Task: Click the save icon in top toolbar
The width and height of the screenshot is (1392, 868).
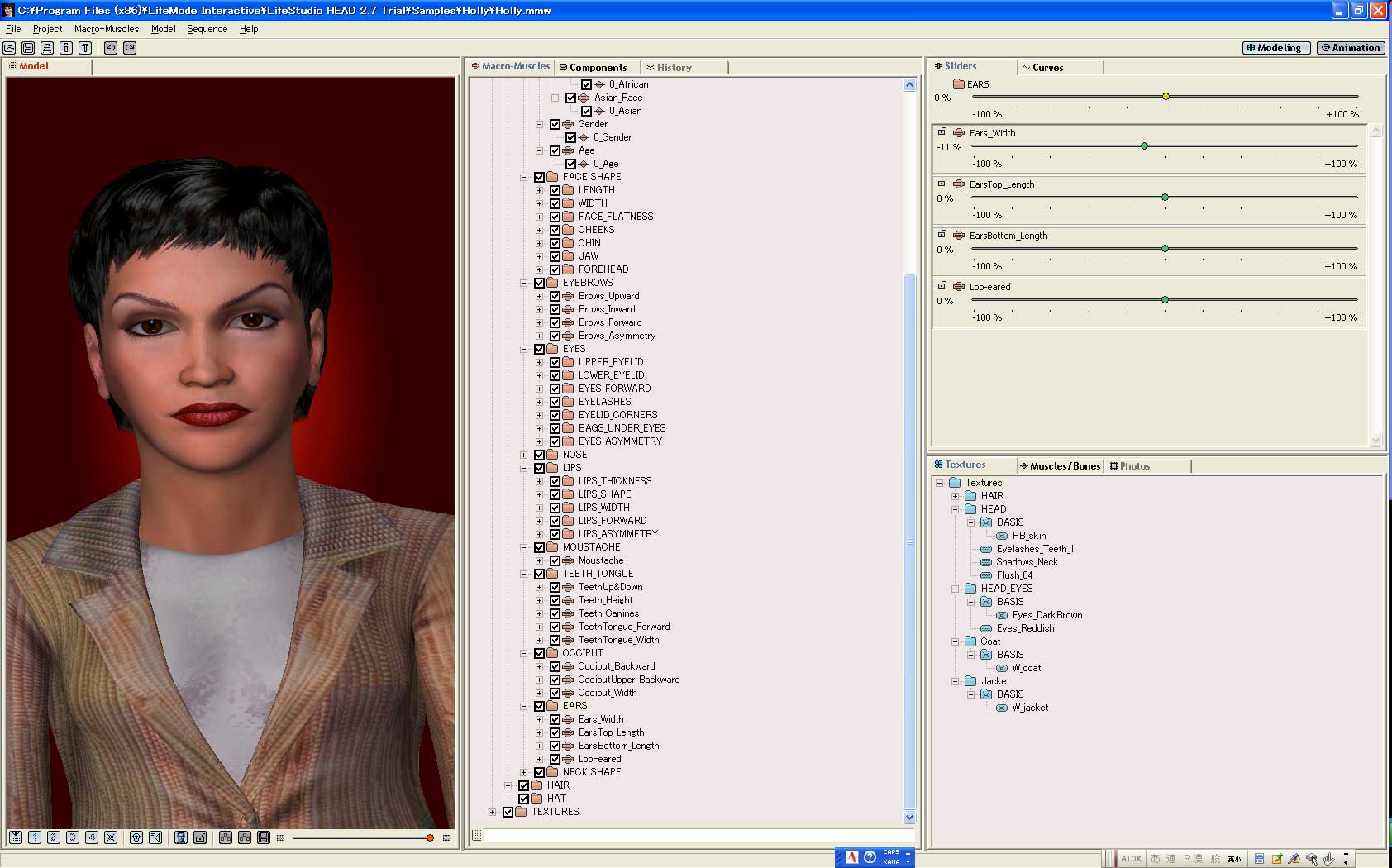Action: [28, 48]
